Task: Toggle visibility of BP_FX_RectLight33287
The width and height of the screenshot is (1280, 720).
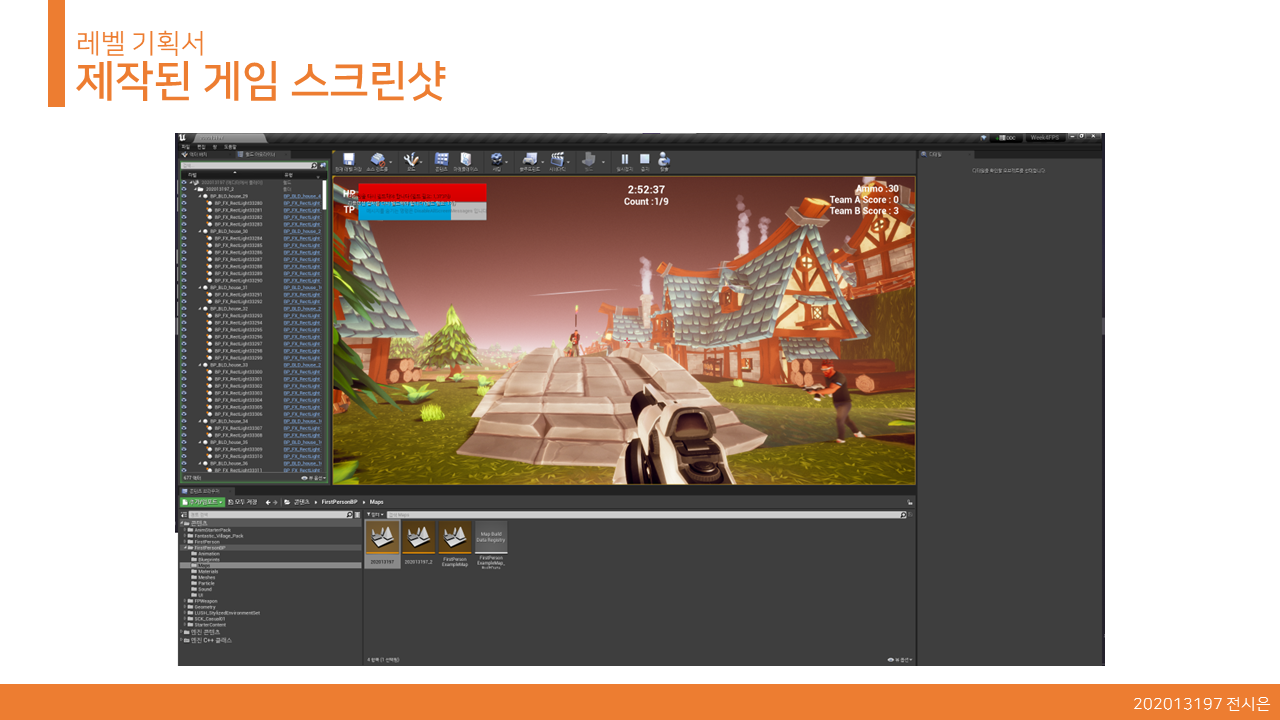Action: [183, 259]
